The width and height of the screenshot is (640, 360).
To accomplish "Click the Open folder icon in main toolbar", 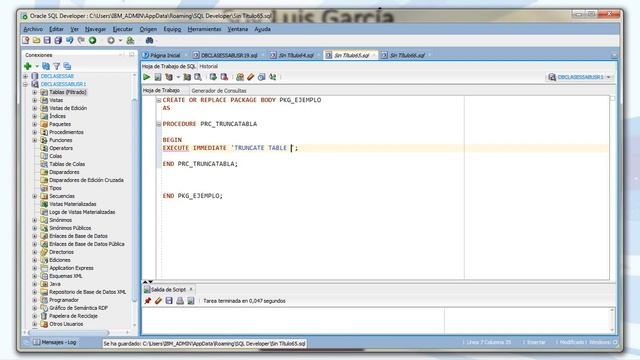I will 37,40.
